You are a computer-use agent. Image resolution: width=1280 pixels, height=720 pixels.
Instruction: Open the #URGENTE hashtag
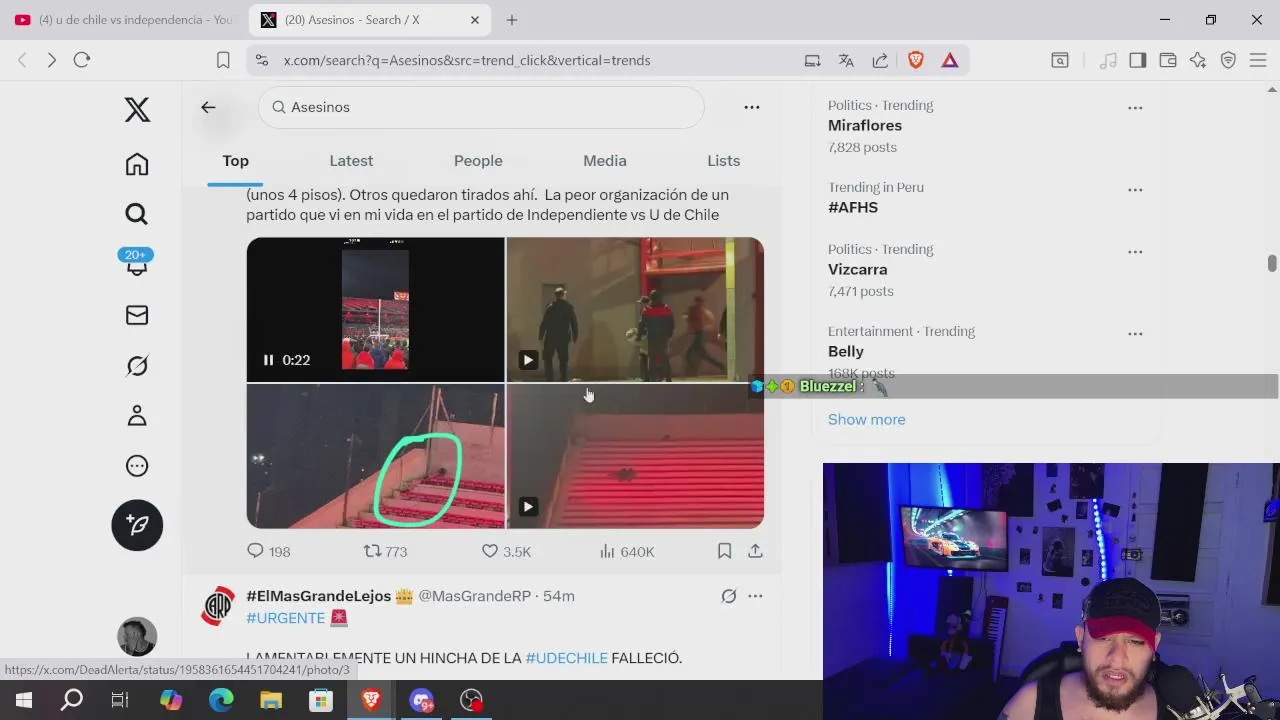click(x=285, y=618)
